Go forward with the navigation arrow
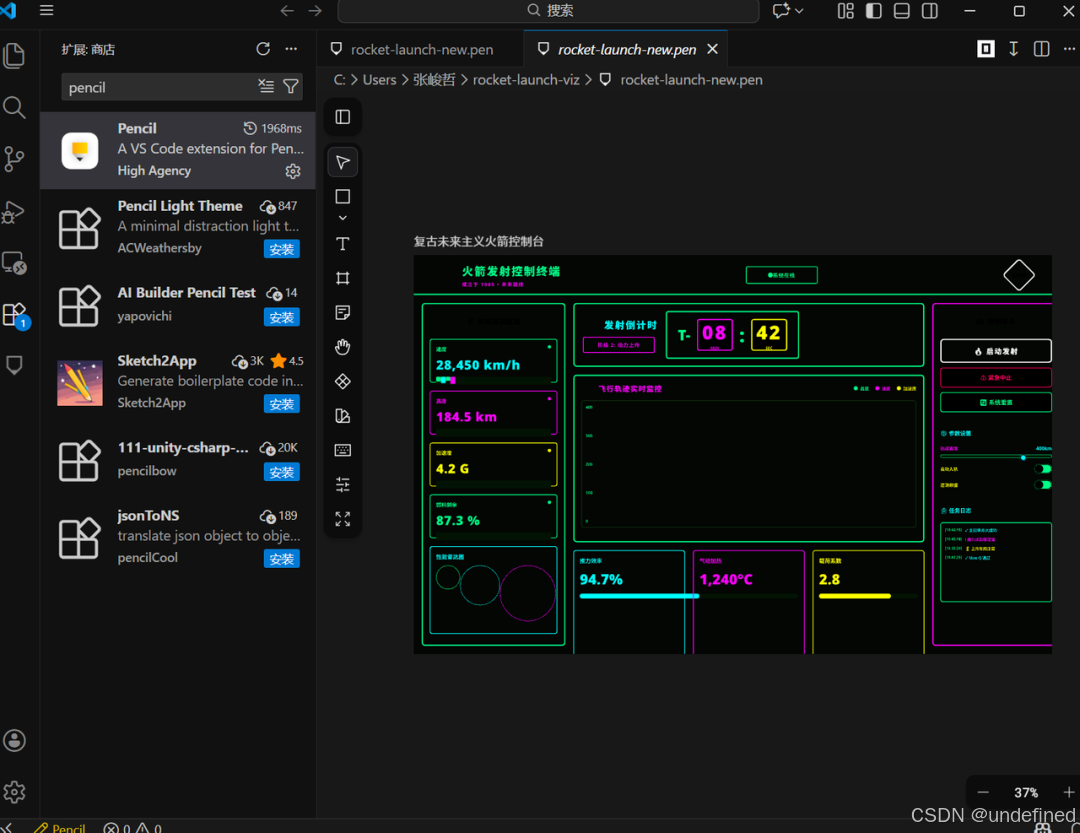This screenshot has height=833, width=1080. 315,10
